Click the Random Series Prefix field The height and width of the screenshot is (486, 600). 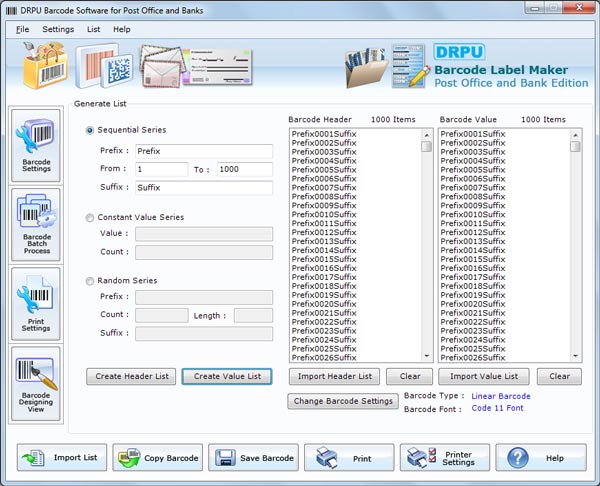click(x=204, y=297)
